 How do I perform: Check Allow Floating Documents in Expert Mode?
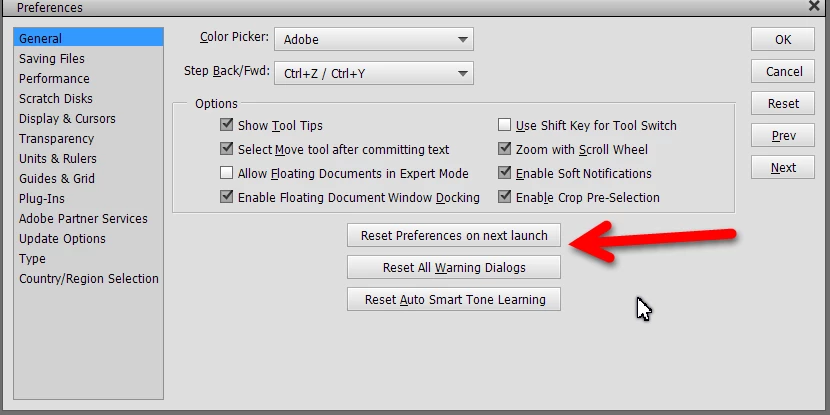pyautogui.click(x=227, y=173)
